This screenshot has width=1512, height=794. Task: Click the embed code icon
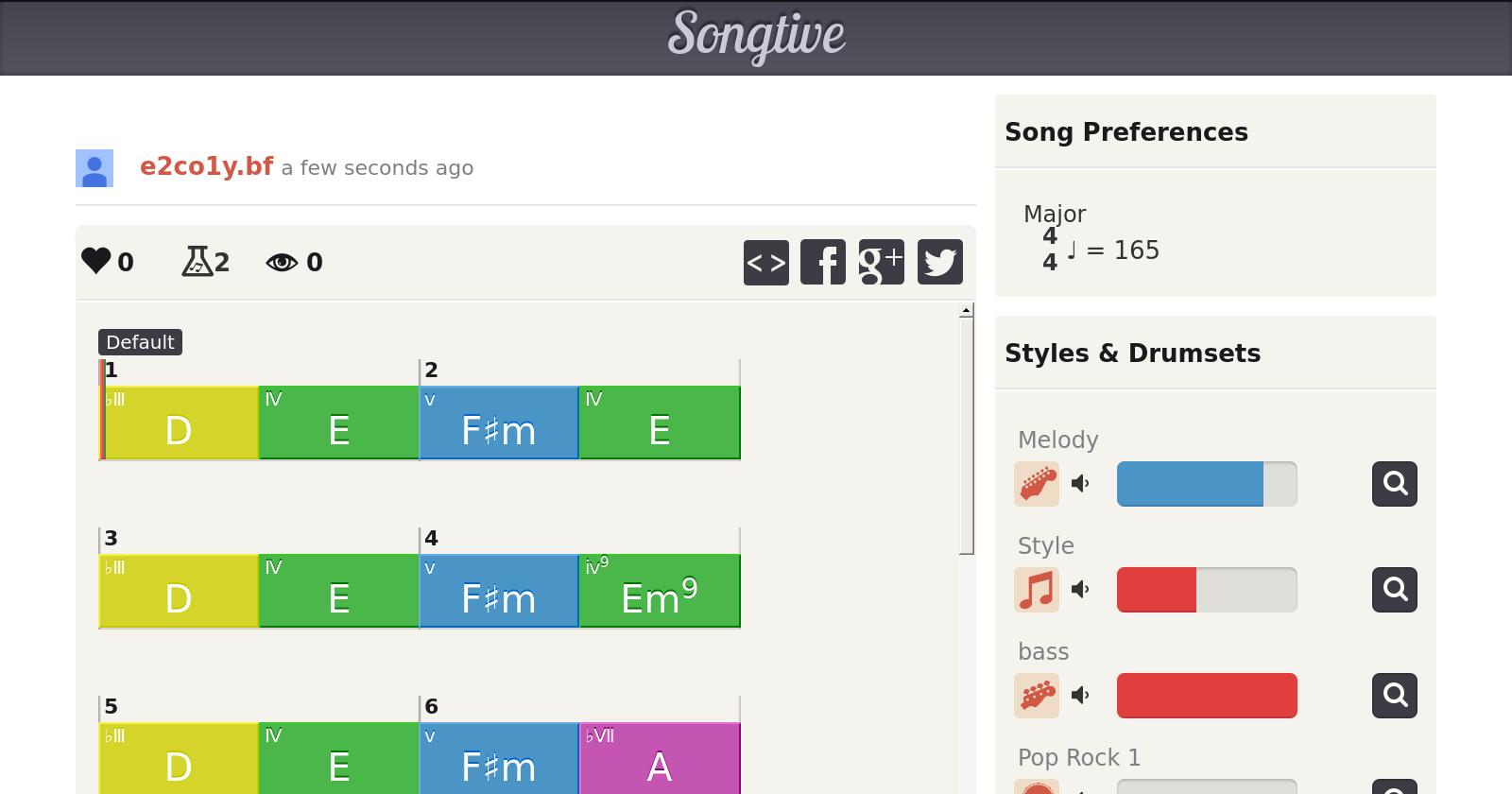click(765, 262)
